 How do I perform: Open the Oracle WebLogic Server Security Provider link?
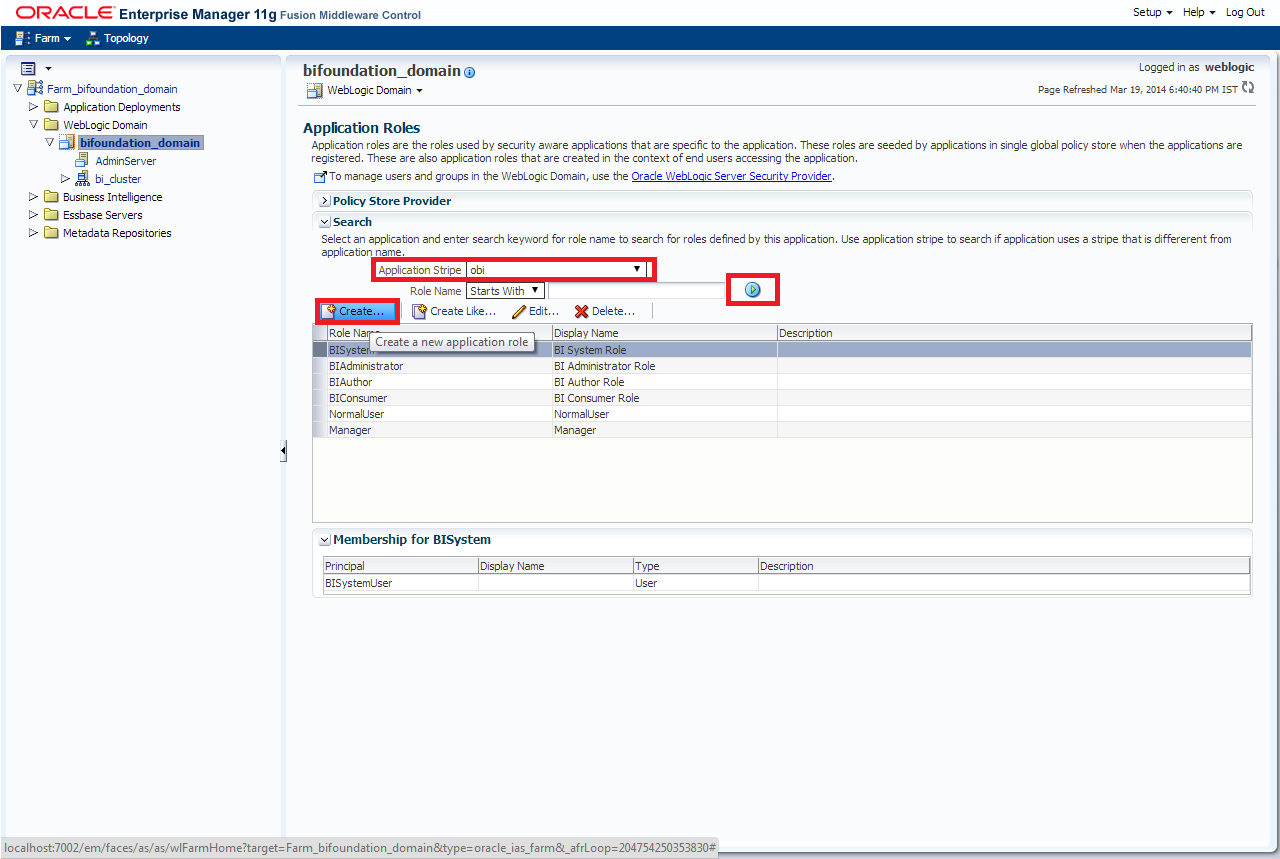pyautogui.click(x=731, y=176)
